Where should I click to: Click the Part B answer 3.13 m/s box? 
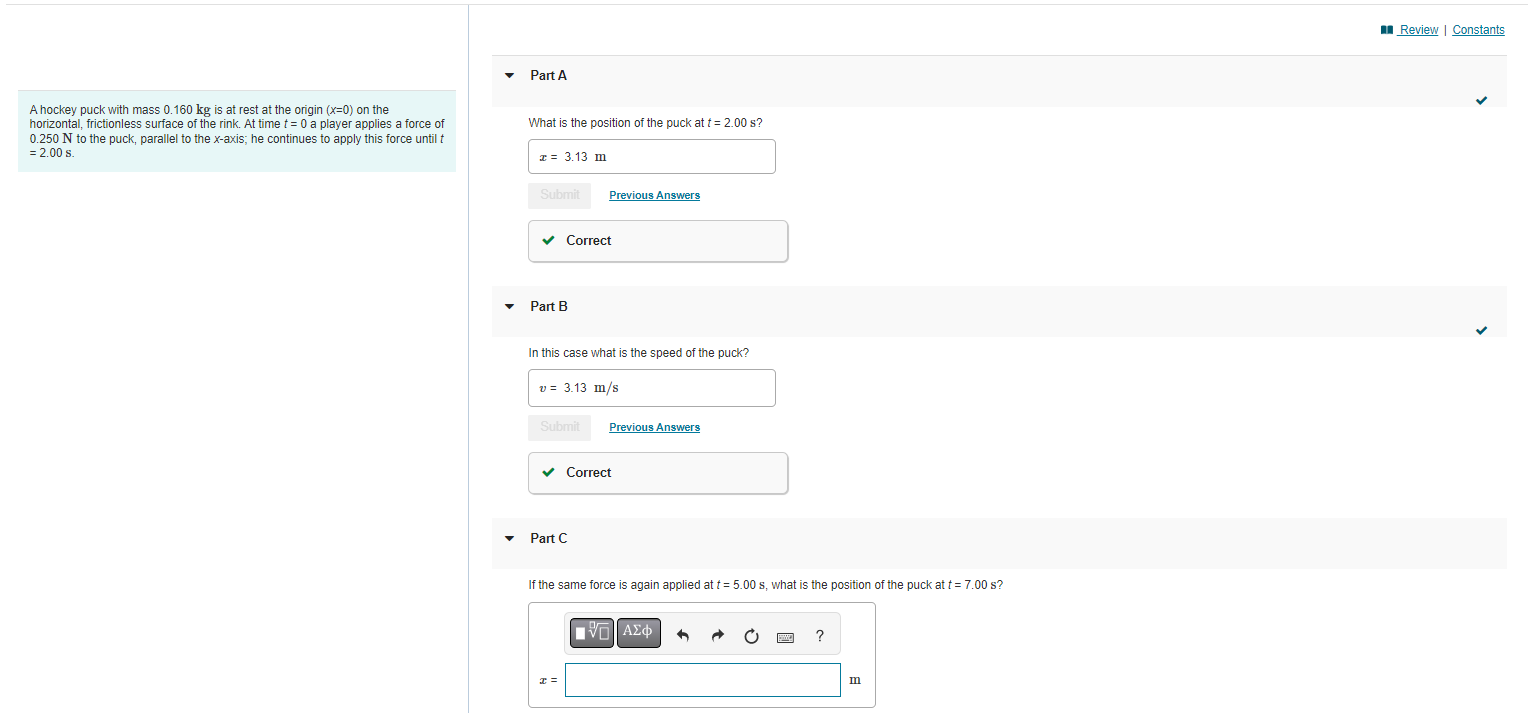(651, 388)
